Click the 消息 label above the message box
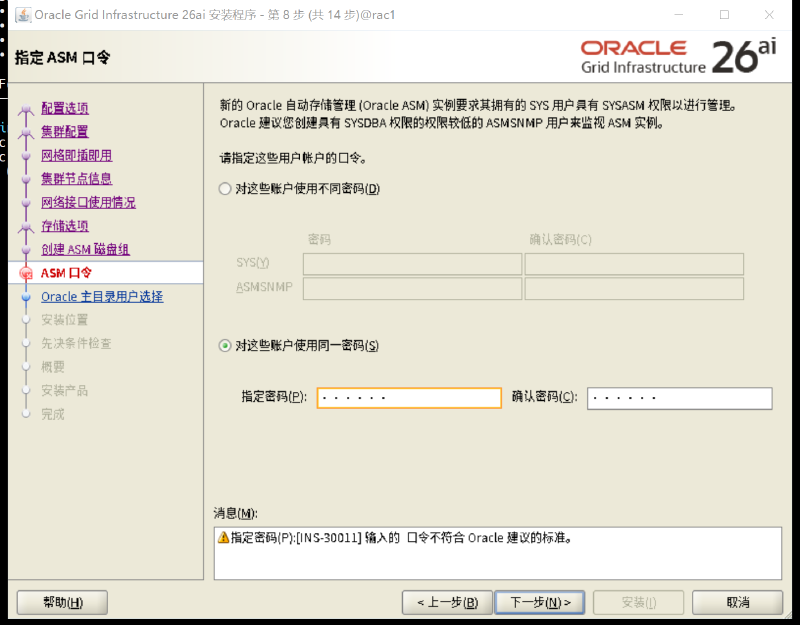 [235, 513]
